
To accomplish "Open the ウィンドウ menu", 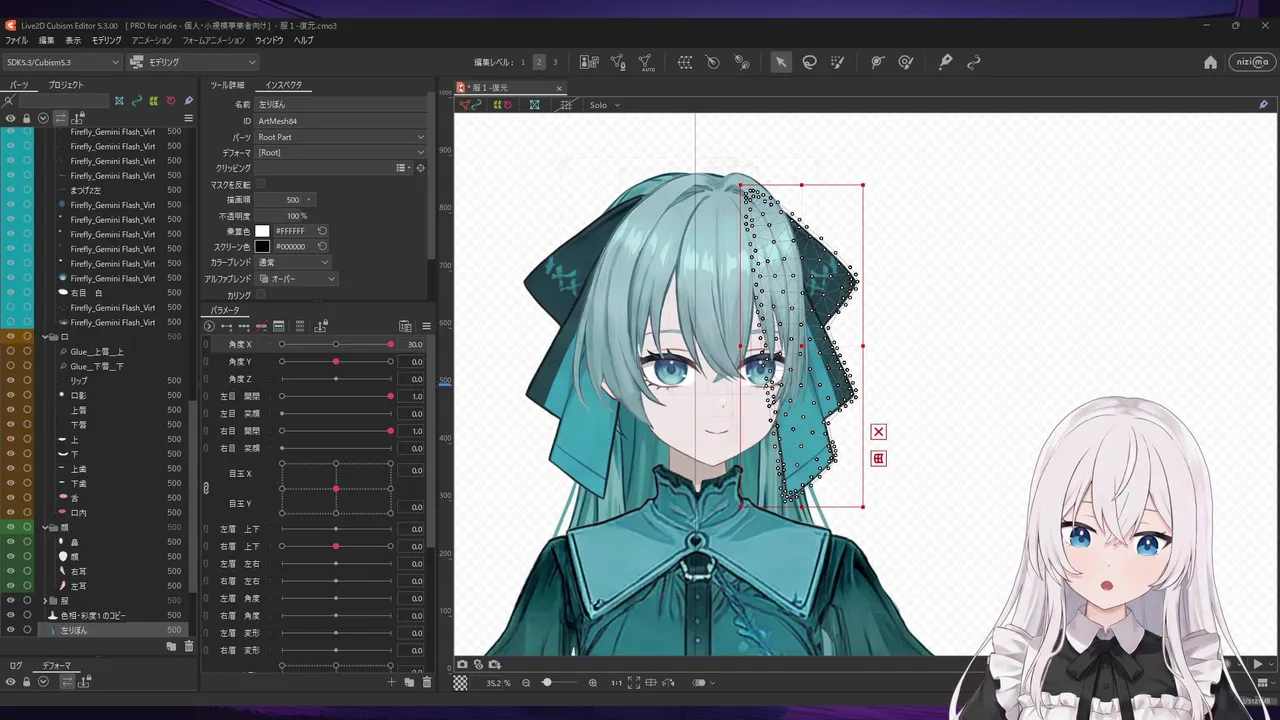I will [x=269, y=40].
